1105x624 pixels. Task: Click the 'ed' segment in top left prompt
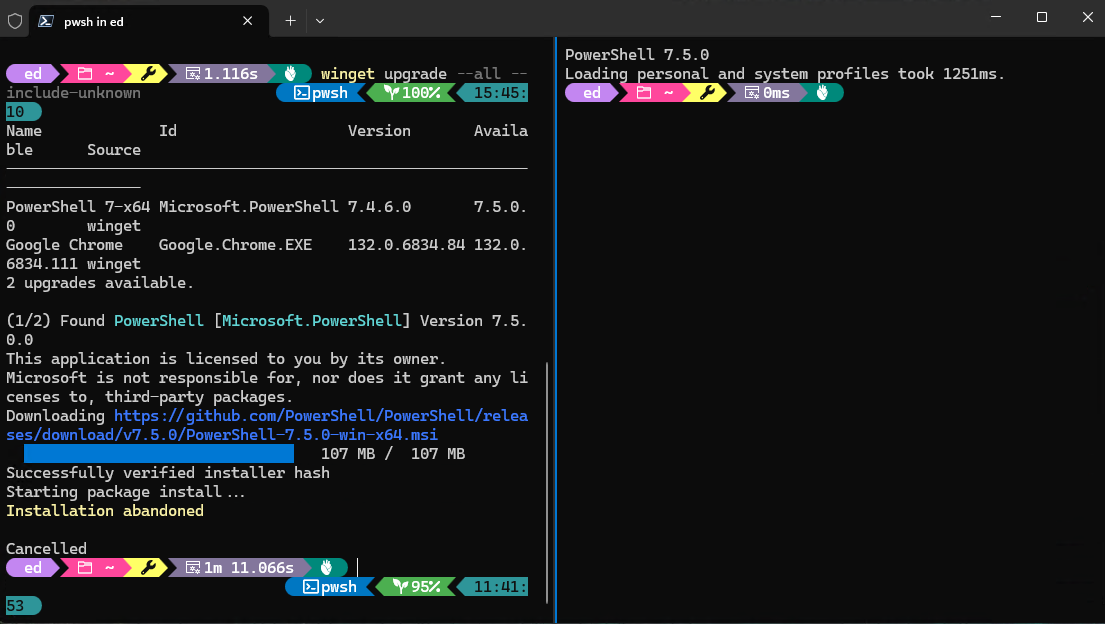pos(32,73)
